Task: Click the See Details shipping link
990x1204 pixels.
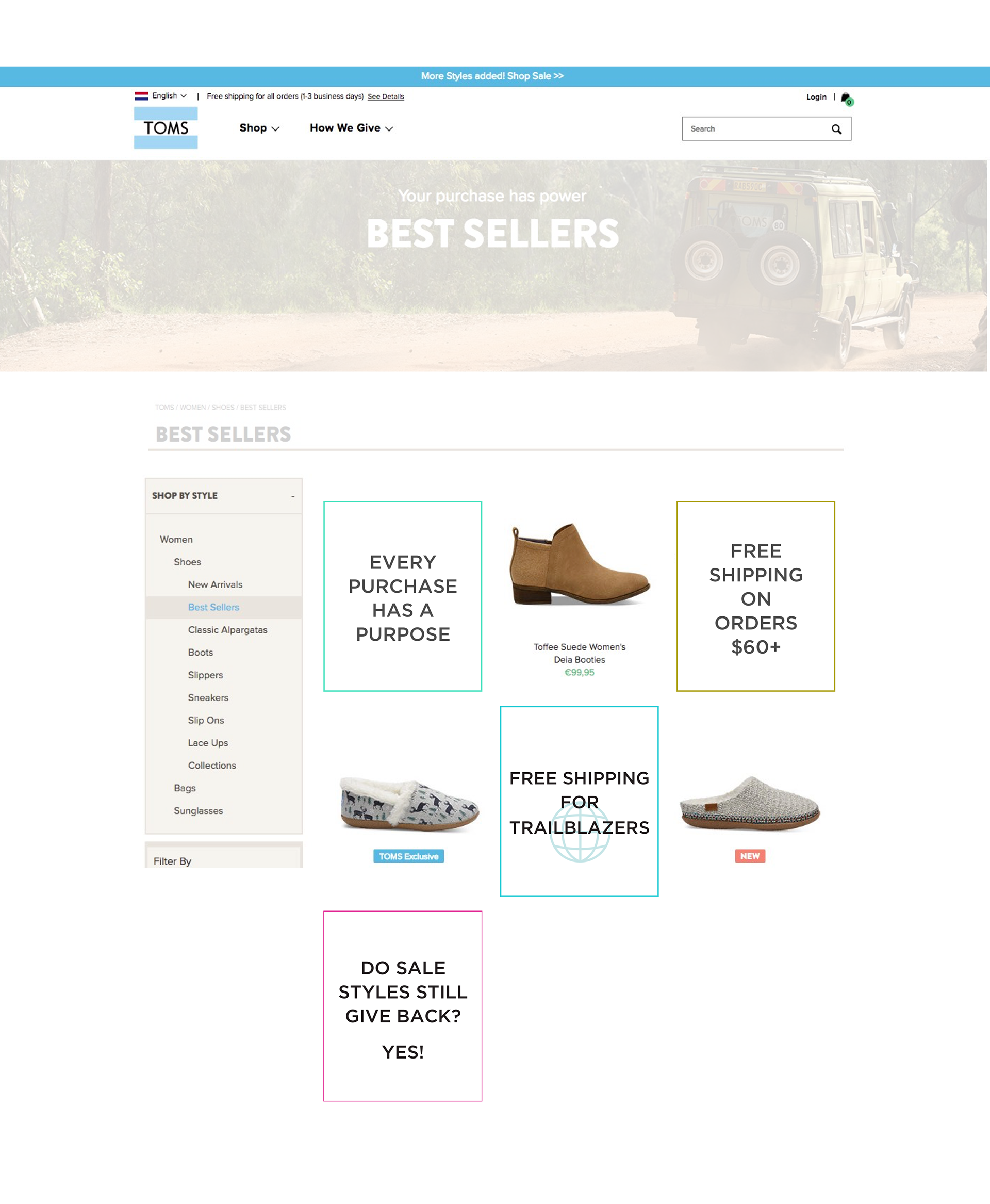Action: 386,96
